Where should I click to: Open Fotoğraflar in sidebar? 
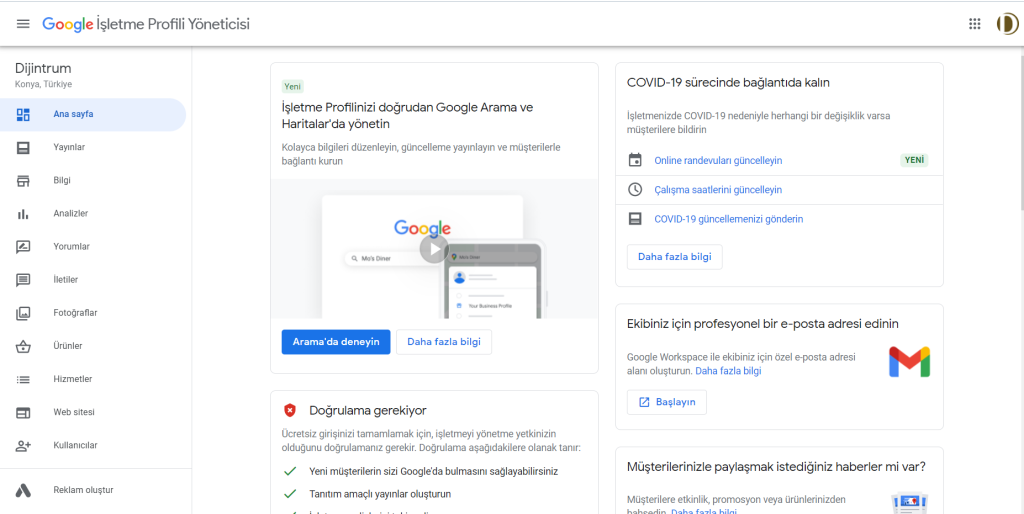(95, 313)
